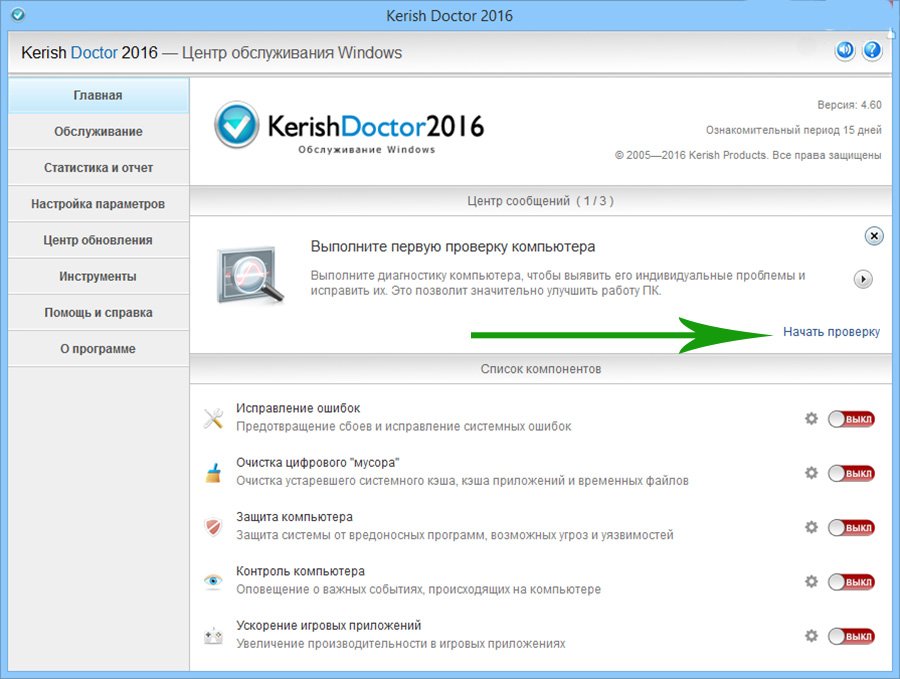Go to next message with arrow button
The image size is (900, 679).
(x=863, y=280)
